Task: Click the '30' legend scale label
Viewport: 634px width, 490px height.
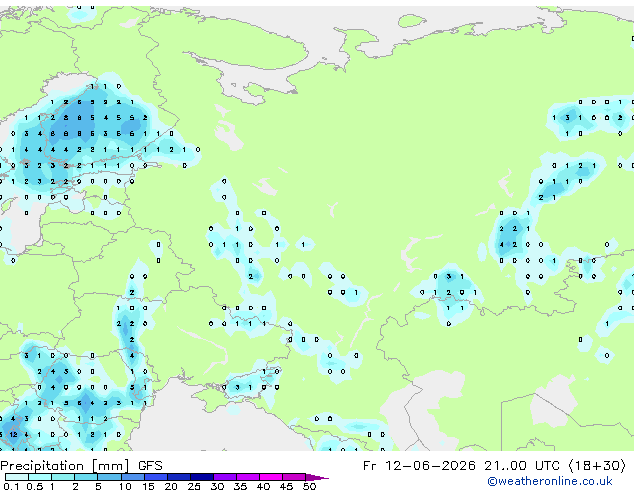Action: pyautogui.click(x=218, y=486)
